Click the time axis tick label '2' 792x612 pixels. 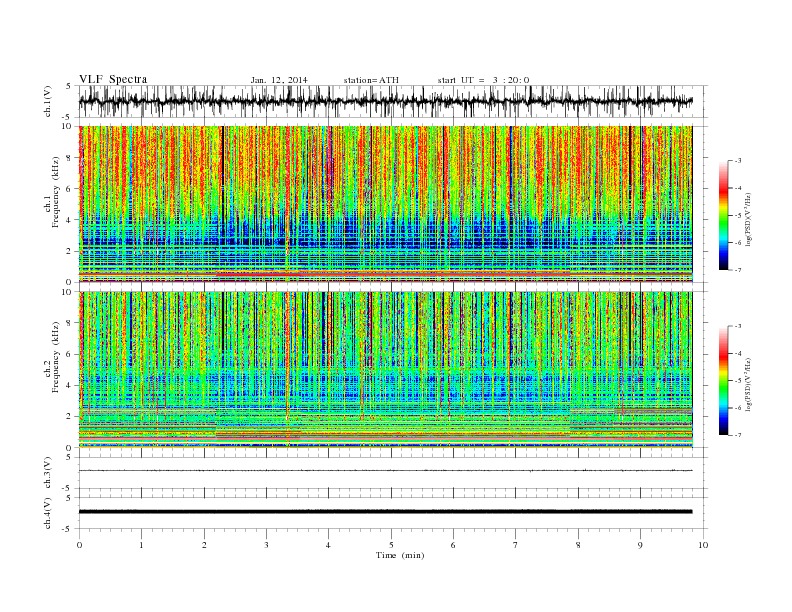point(204,545)
